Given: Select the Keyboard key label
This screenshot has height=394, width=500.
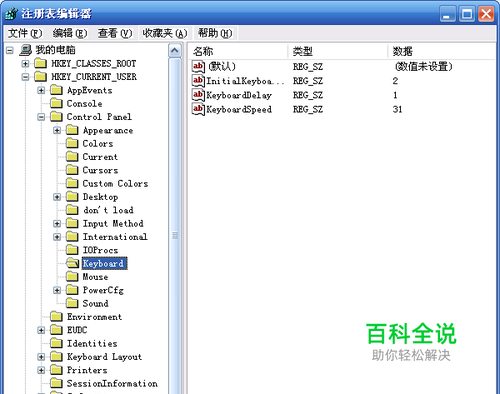Looking at the screenshot, I should click(x=104, y=263).
